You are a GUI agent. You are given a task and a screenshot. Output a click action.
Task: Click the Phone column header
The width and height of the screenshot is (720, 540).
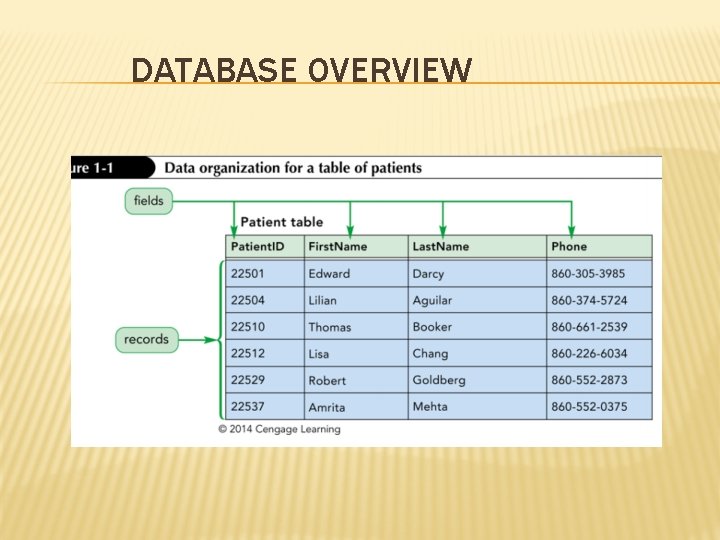[599, 247]
